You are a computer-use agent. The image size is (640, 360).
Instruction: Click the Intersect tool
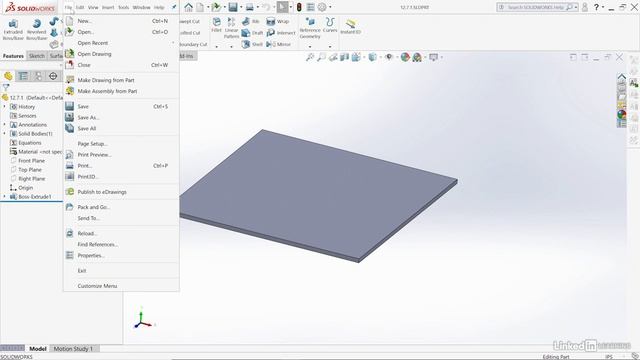(x=281, y=33)
